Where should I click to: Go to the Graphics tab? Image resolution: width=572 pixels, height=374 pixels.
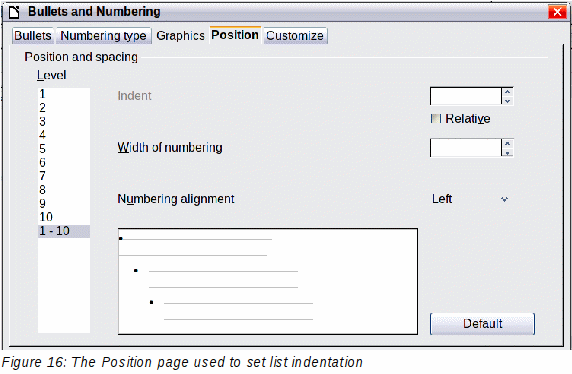point(180,36)
